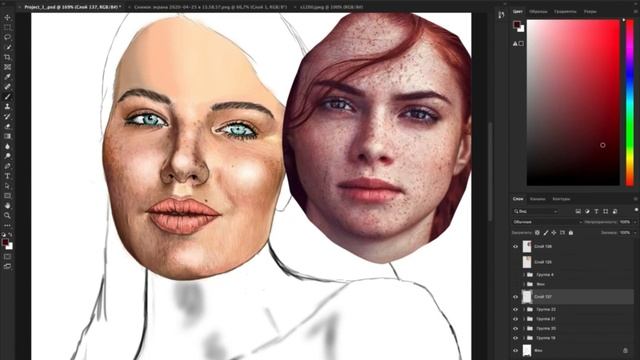Switch to the Контуры paths tab
Viewport: 640px width, 360px height.
point(561,199)
